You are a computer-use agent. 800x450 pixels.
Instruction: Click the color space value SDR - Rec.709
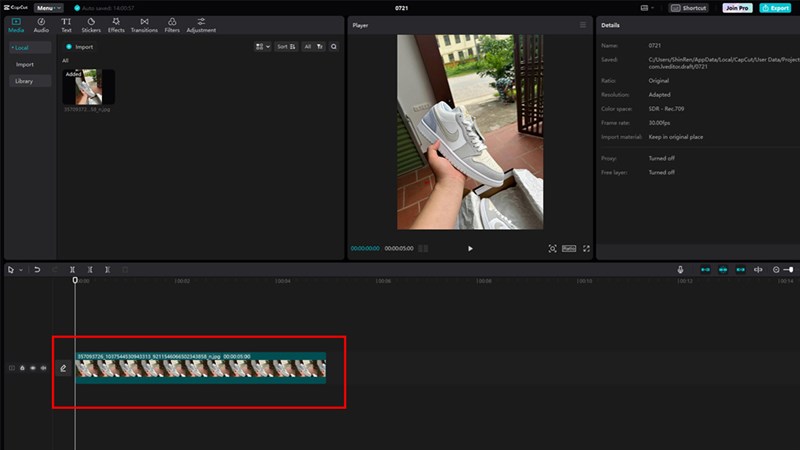pos(666,109)
